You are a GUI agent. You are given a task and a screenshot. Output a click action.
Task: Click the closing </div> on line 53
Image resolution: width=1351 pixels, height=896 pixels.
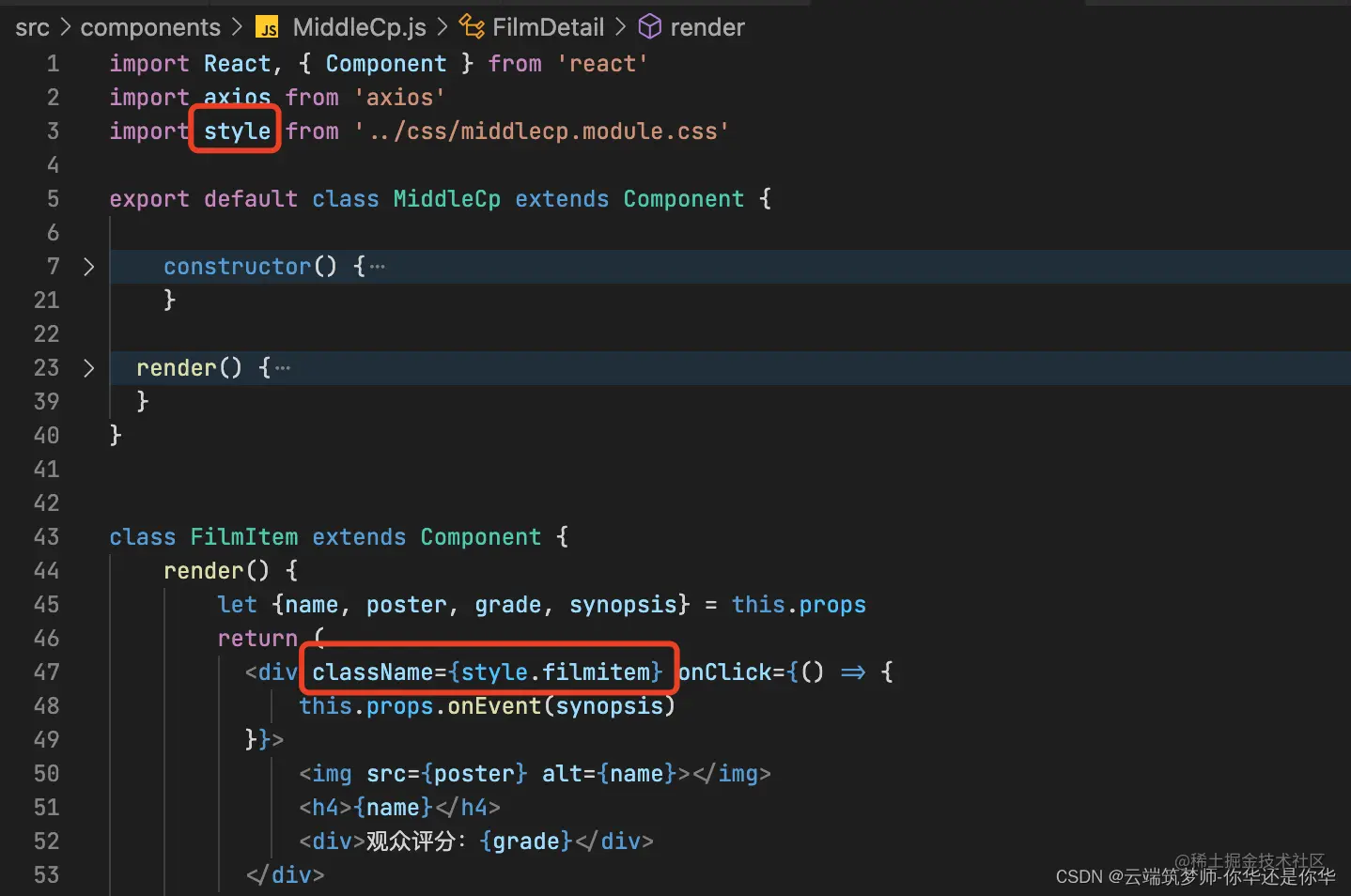click(x=285, y=875)
